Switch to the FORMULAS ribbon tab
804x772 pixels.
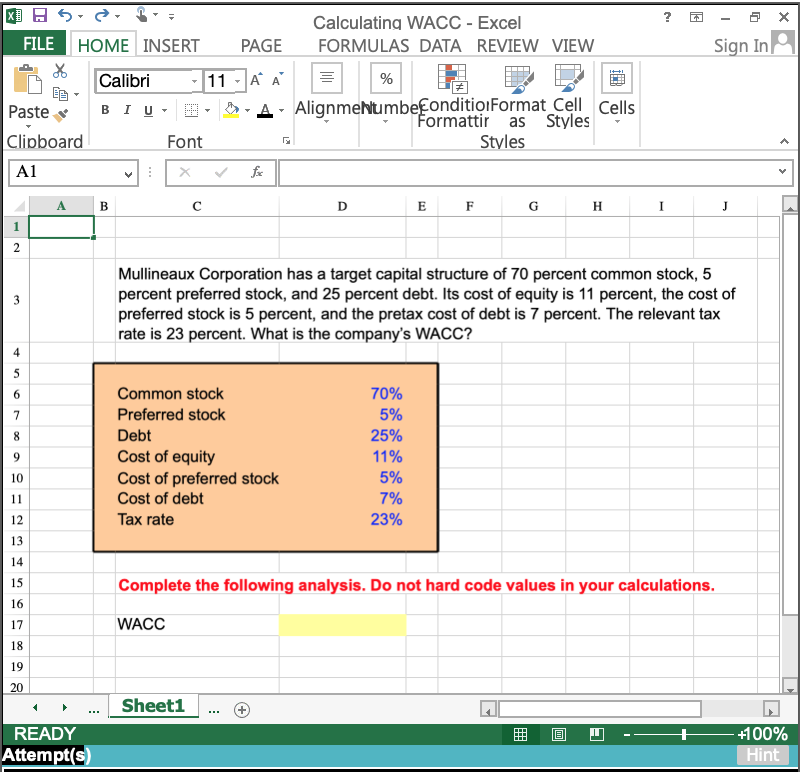[x=363, y=45]
